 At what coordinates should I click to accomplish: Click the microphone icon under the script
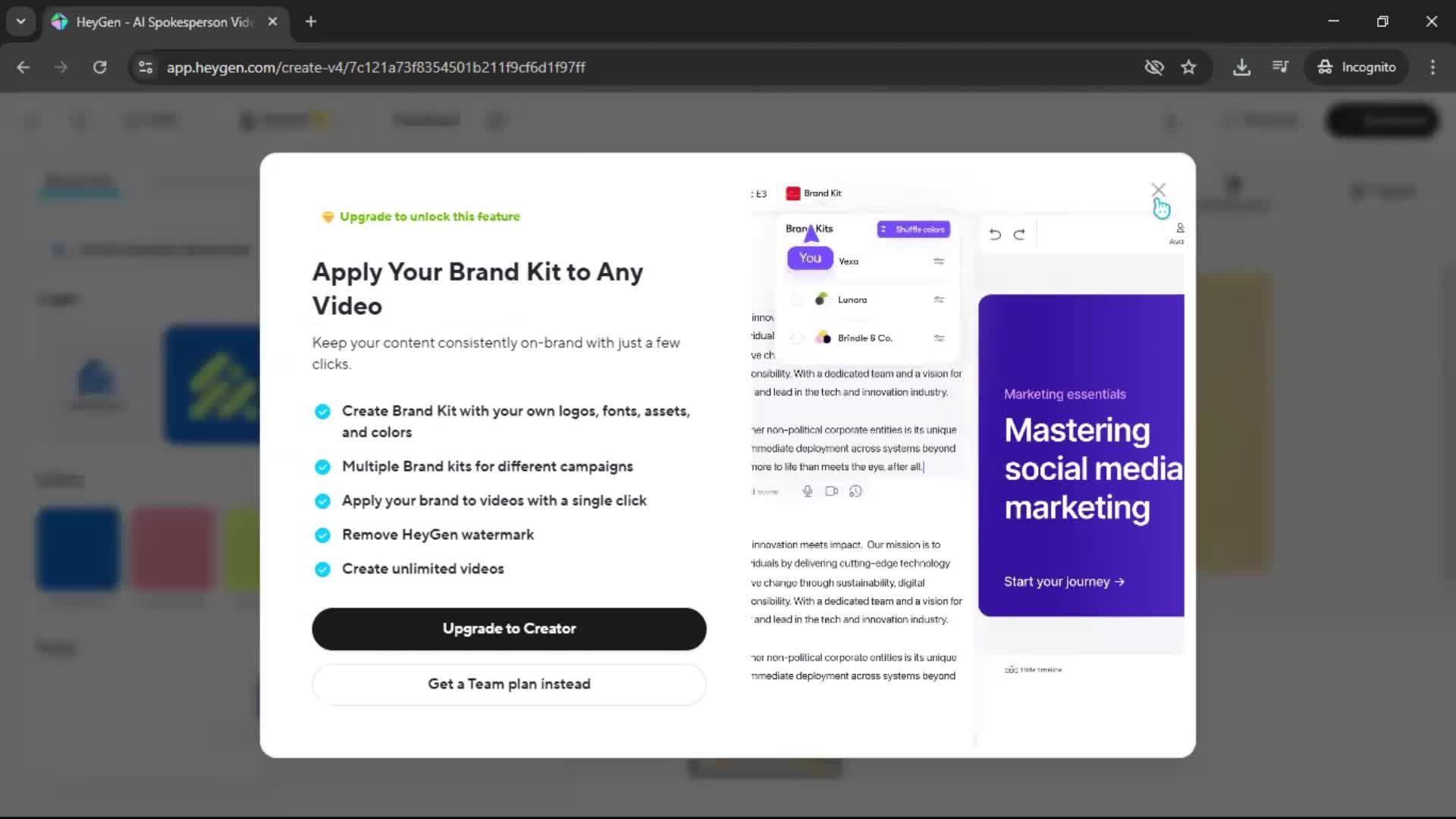[808, 491]
